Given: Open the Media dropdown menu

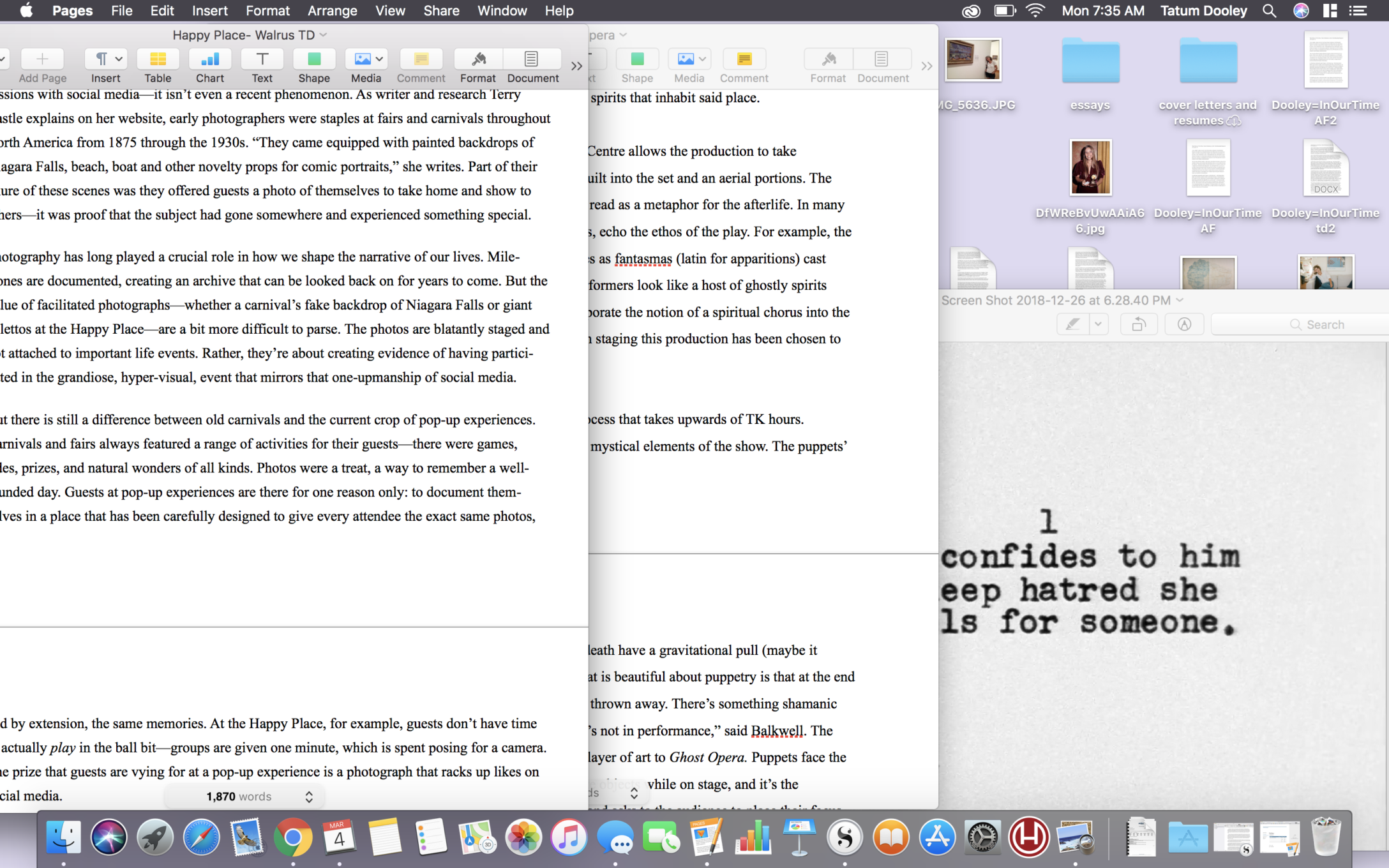Looking at the screenshot, I should pos(366,59).
